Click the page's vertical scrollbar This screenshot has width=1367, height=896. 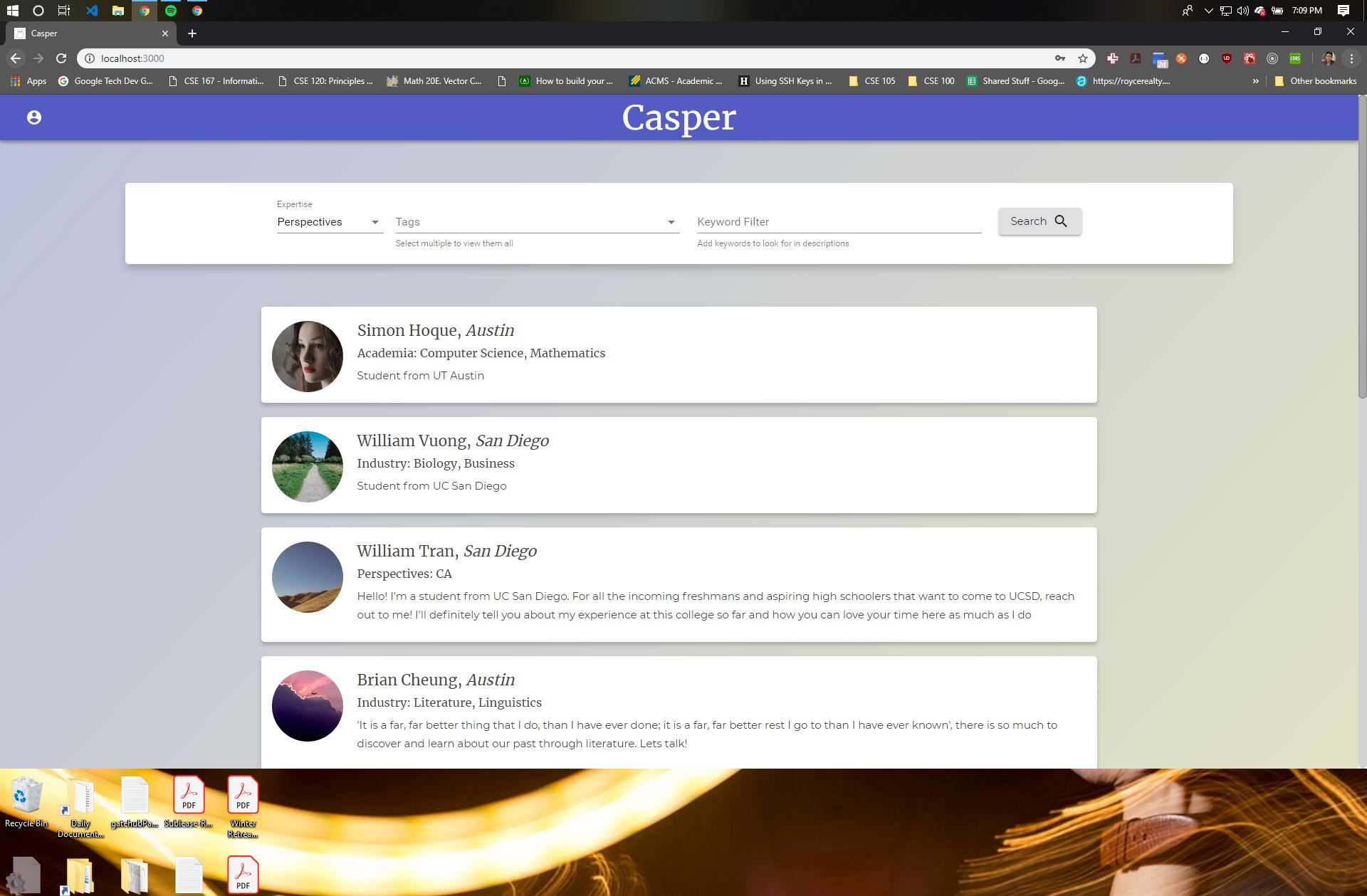click(1362, 249)
